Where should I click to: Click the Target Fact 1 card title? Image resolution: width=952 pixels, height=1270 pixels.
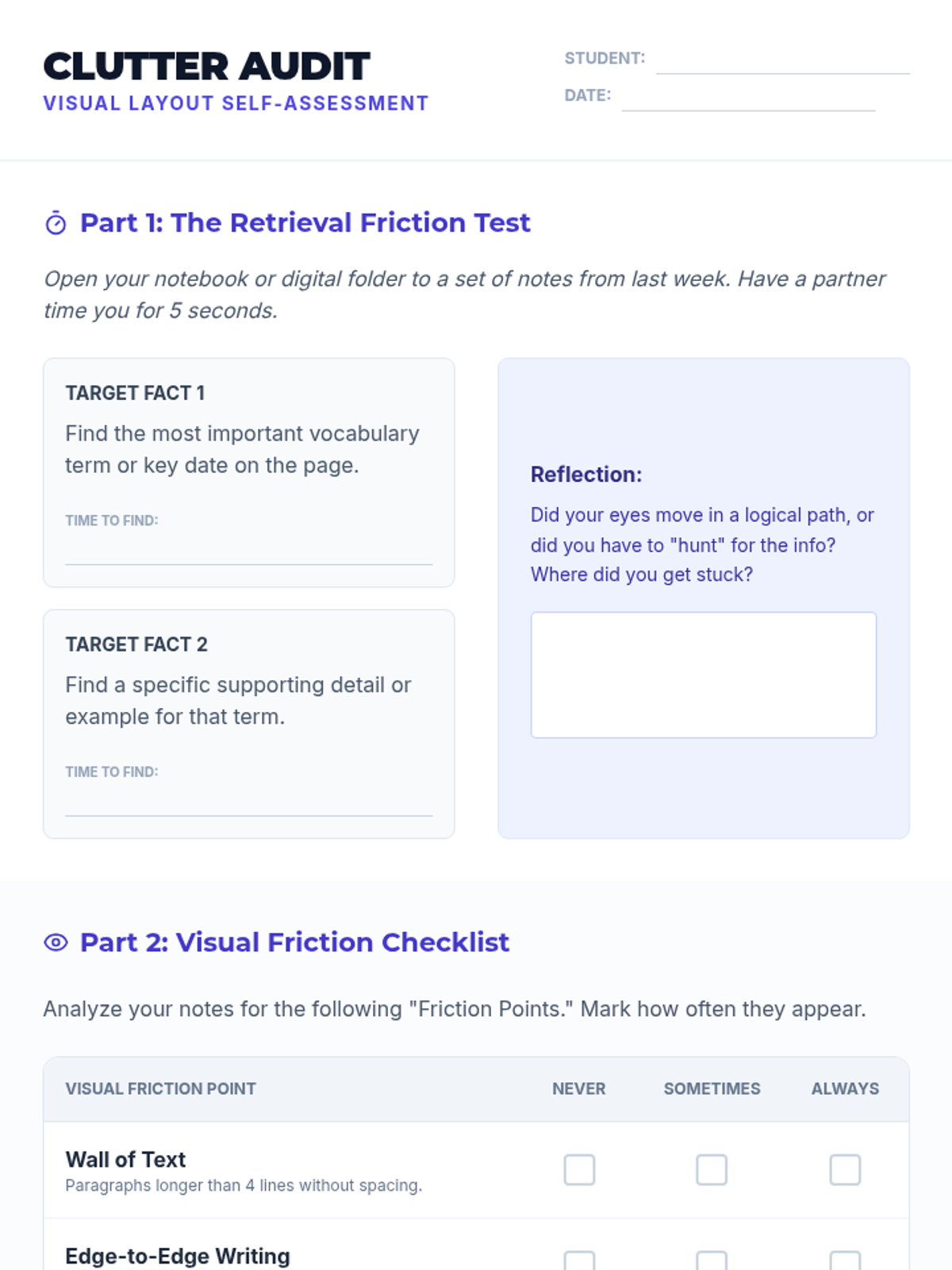coord(135,393)
